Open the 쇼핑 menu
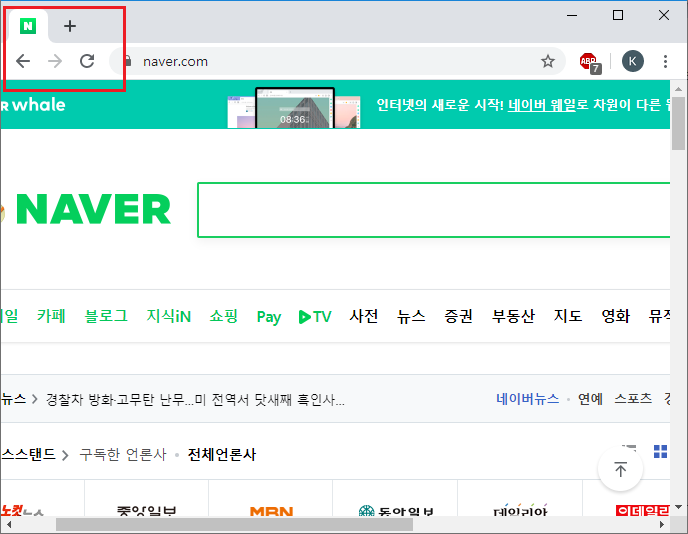The width and height of the screenshot is (688, 534). click(x=224, y=316)
